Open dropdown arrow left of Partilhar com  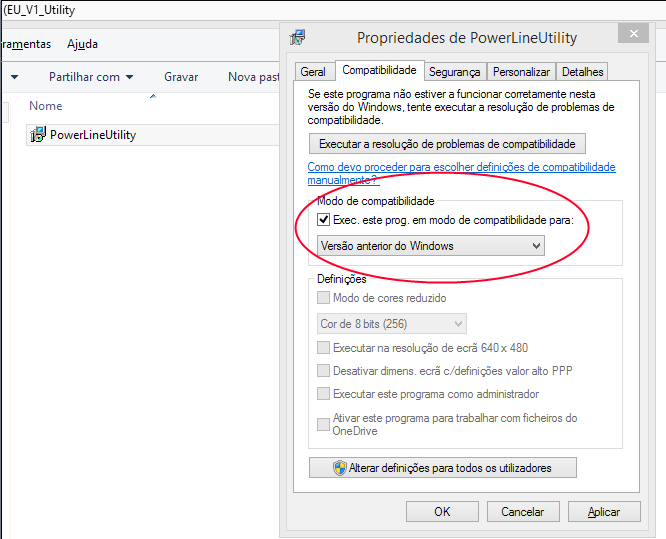(14, 77)
